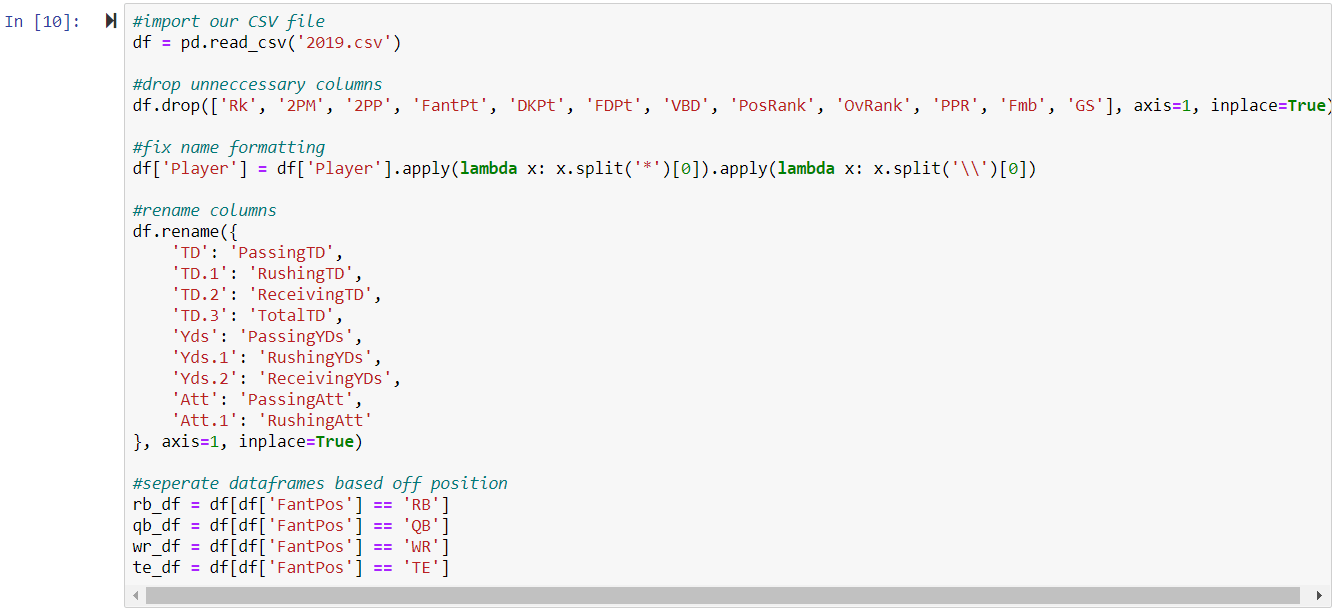The height and width of the screenshot is (608, 1341).
Task: Click the '}, axis=1, inplace=True)' line
Action: click(247, 441)
